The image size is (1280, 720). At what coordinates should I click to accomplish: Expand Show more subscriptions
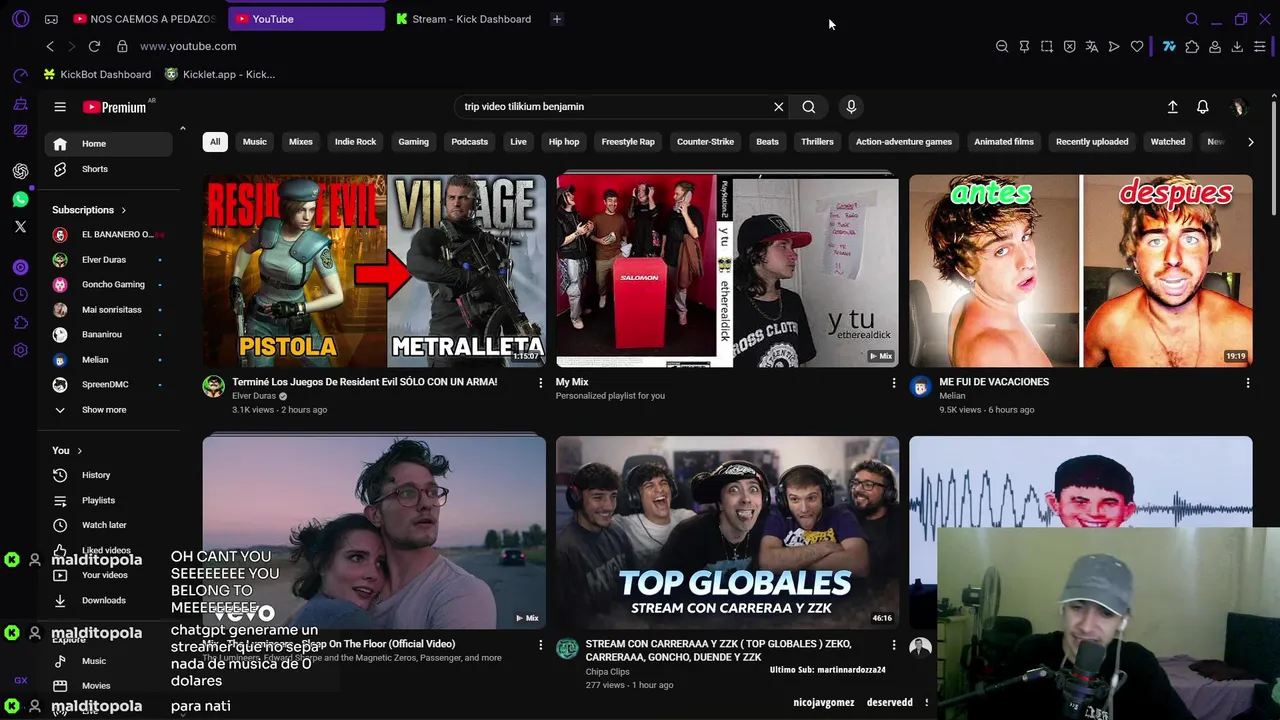(x=103, y=410)
